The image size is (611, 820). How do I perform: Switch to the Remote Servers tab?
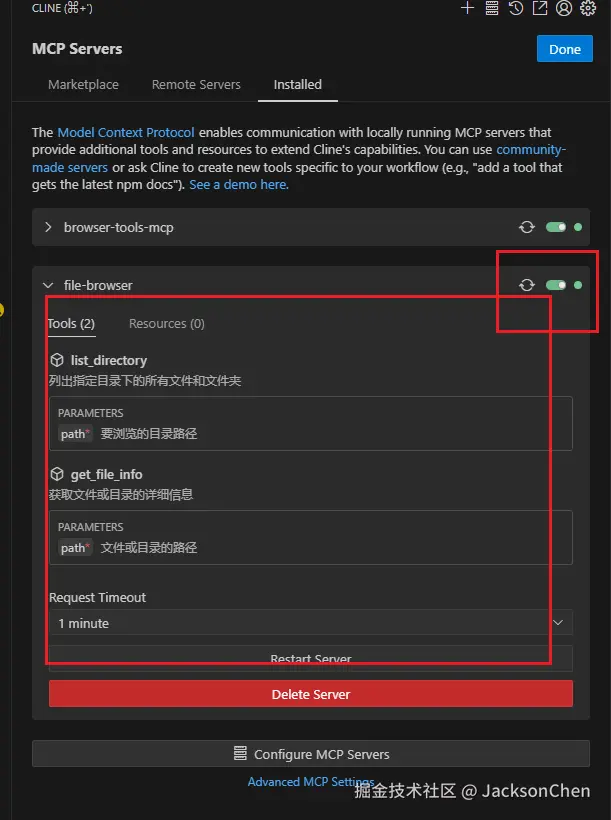click(196, 85)
